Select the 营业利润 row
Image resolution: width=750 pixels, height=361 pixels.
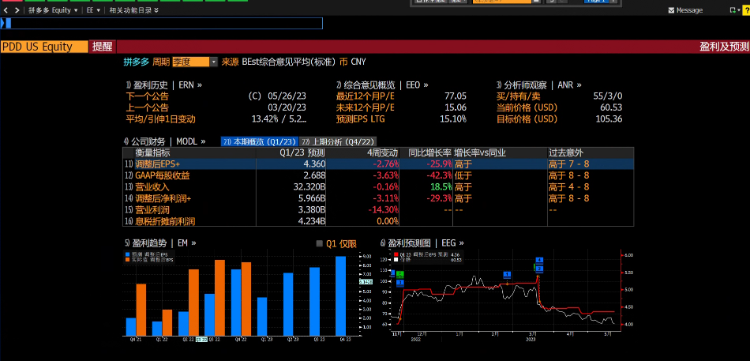(378, 210)
